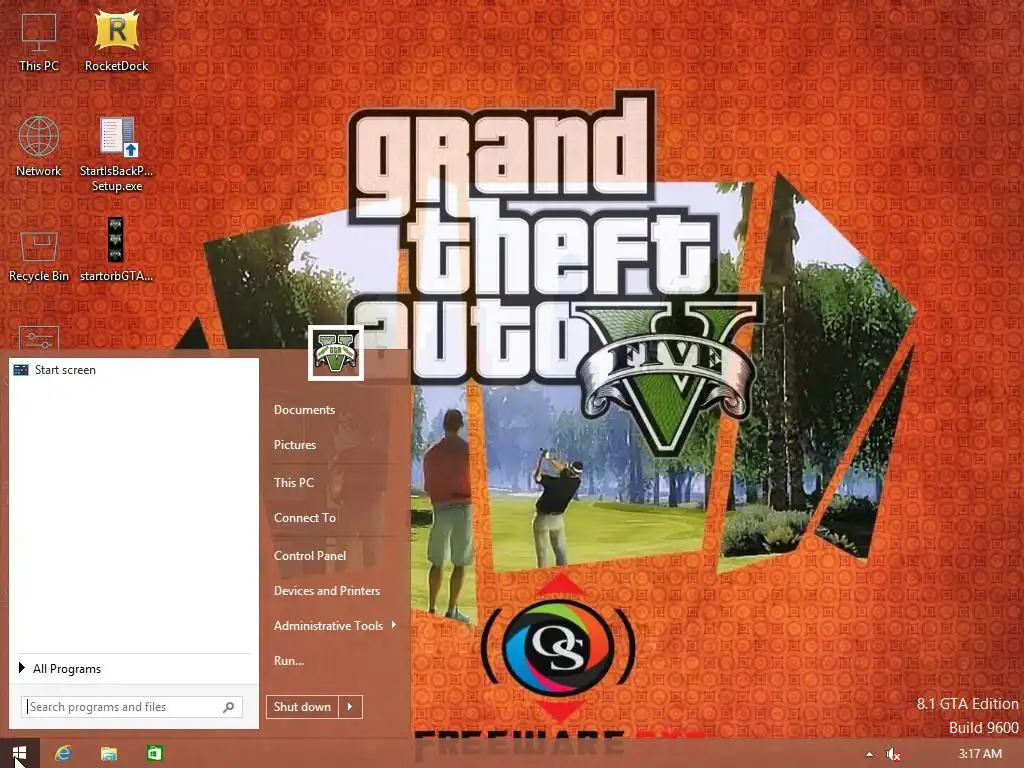Click Run... in Start menu
This screenshot has height=768, width=1024.
click(x=289, y=661)
